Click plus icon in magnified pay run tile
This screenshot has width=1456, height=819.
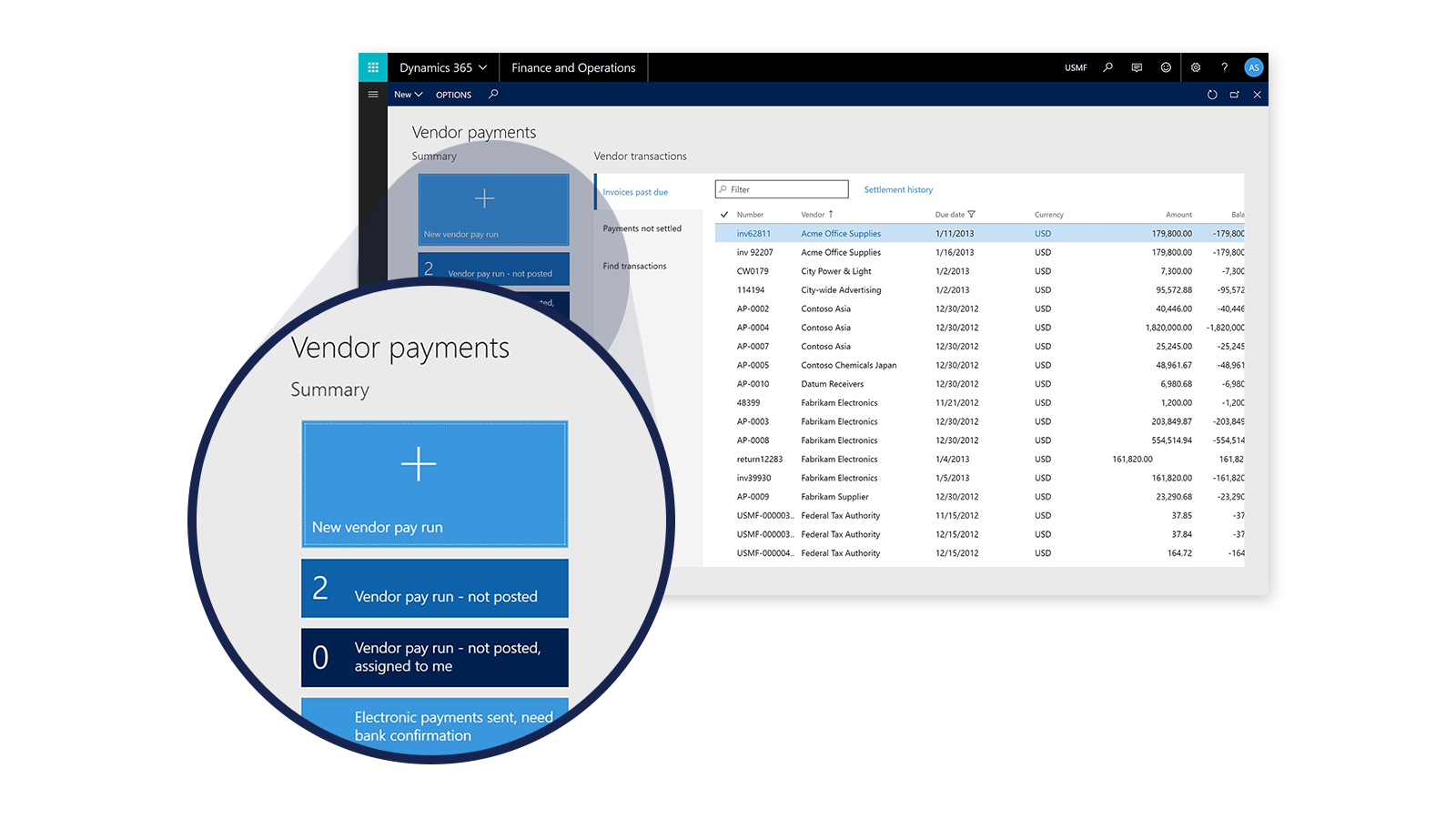[x=419, y=464]
